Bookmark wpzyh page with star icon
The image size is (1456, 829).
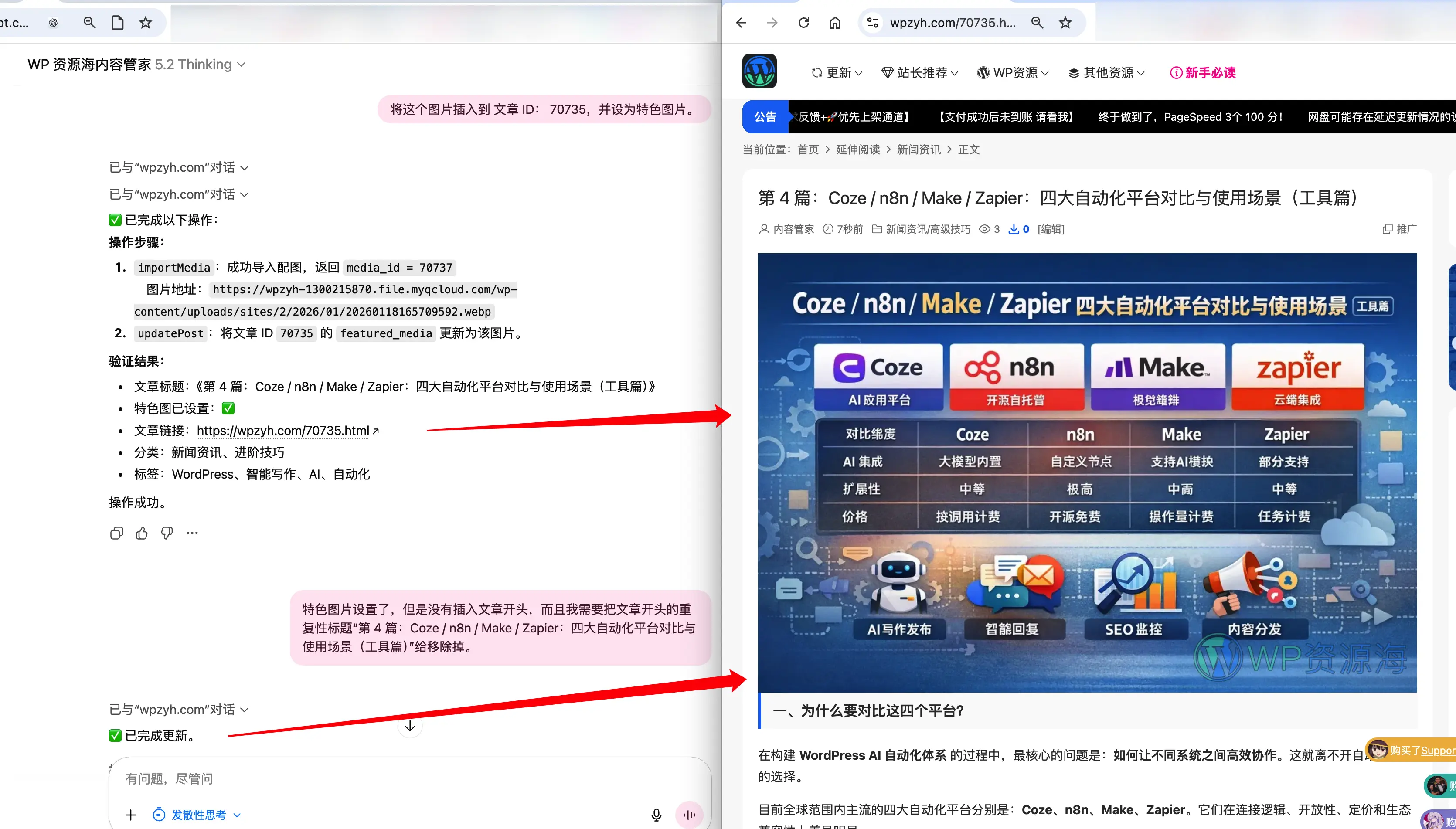[1065, 23]
